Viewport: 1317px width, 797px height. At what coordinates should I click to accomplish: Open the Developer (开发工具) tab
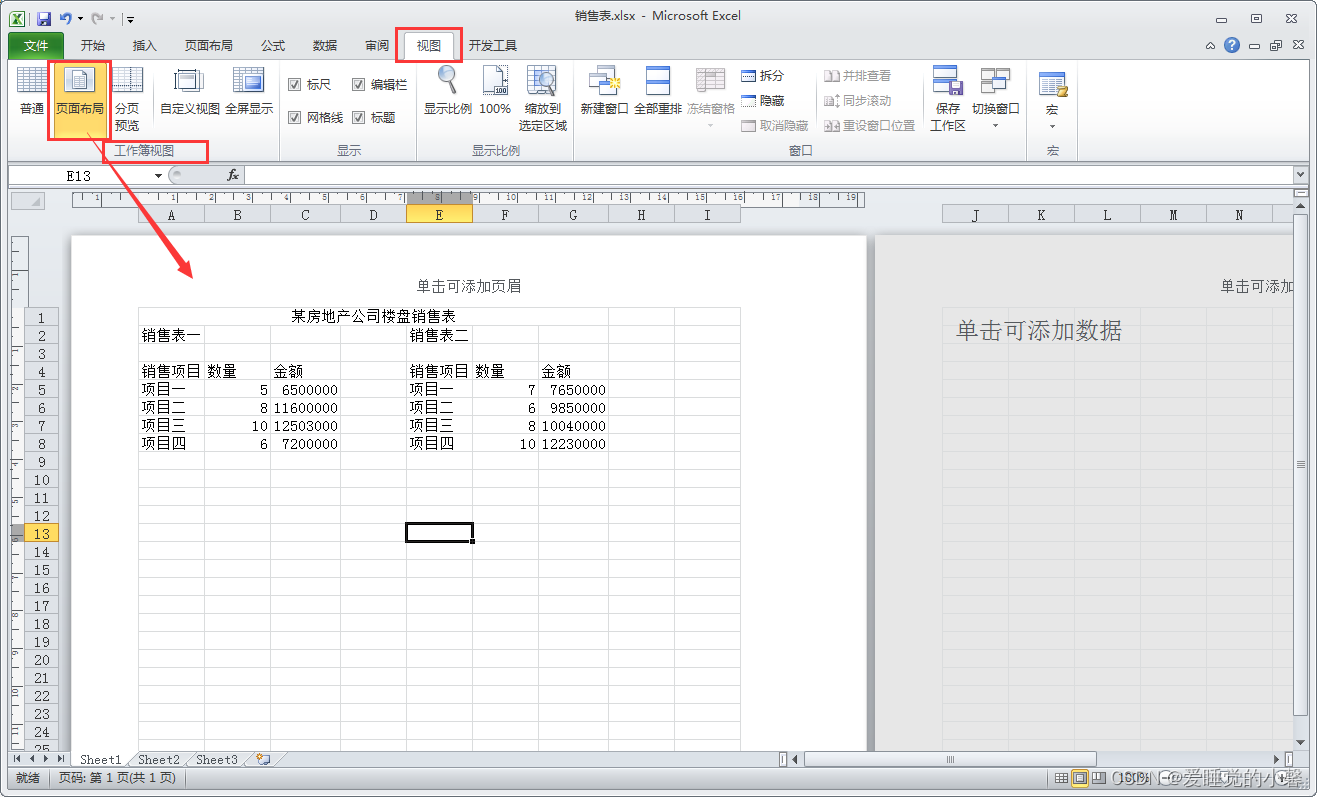point(493,45)
